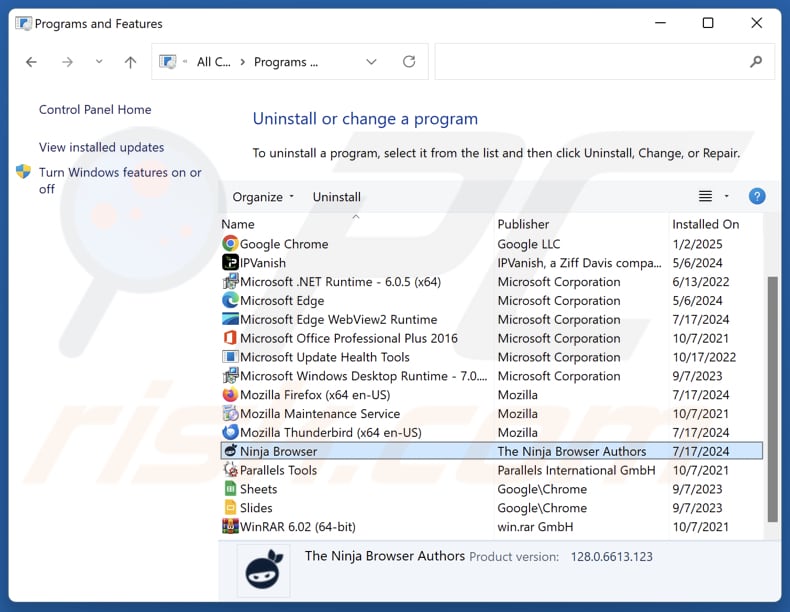790x612 pixels.
Task: Open Control Panel Home link
Action: (x=95, y=109)
